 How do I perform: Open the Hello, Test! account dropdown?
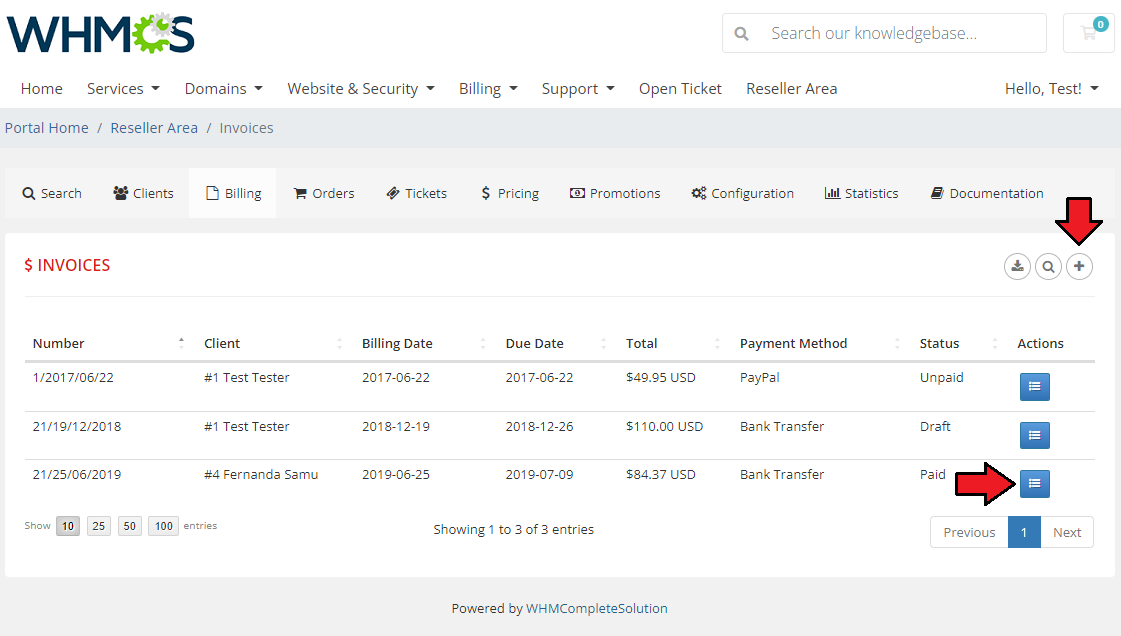click(1052, 89)
